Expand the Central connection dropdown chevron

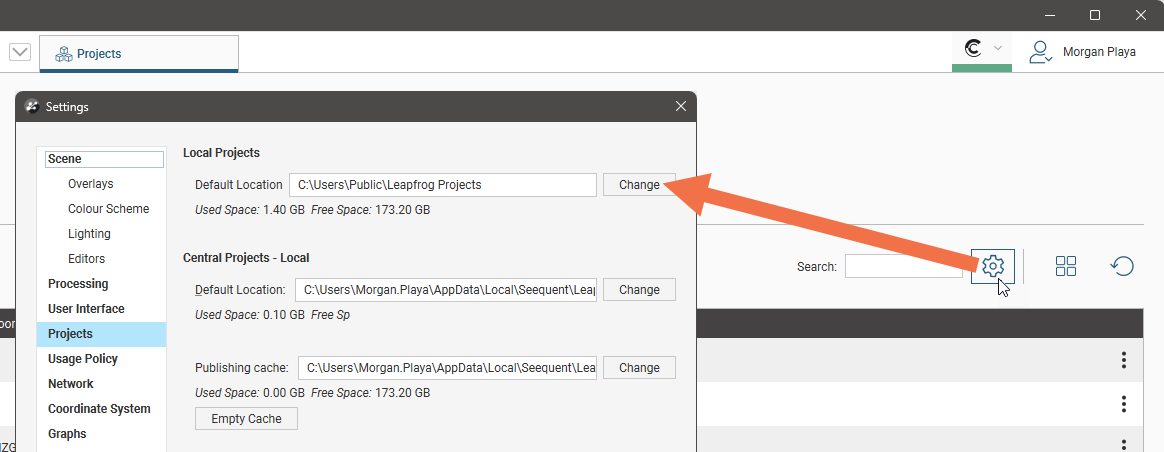tap(998, 49)
